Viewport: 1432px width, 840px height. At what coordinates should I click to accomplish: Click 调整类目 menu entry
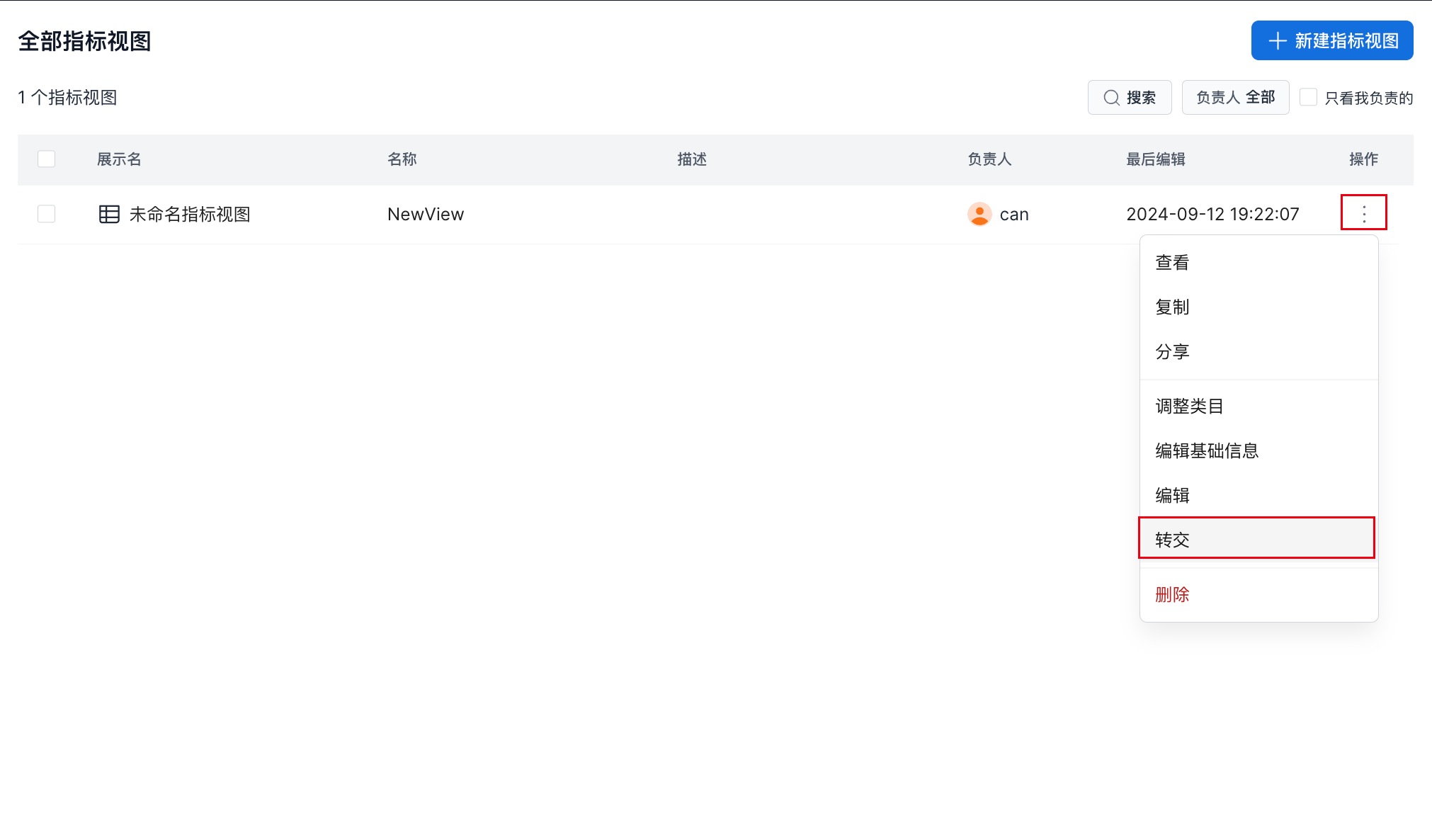[1189, 407]
